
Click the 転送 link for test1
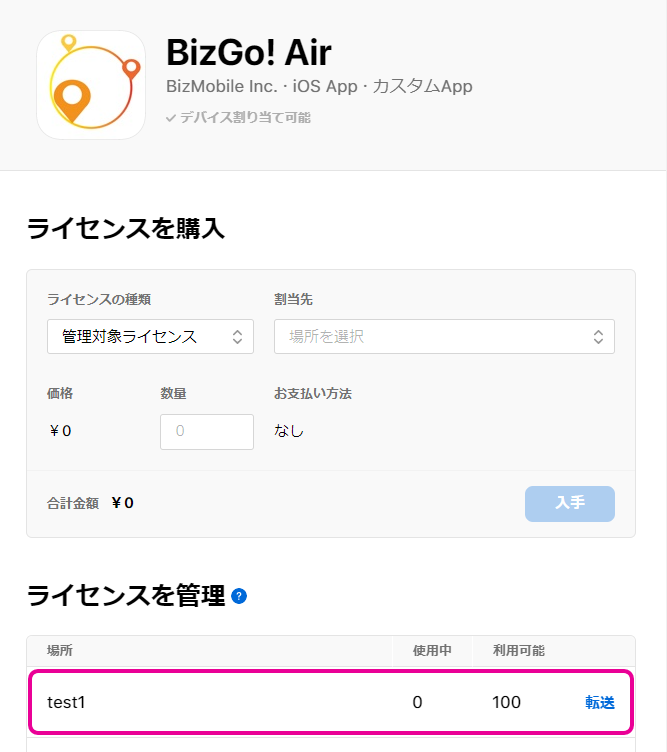point(600,702)
